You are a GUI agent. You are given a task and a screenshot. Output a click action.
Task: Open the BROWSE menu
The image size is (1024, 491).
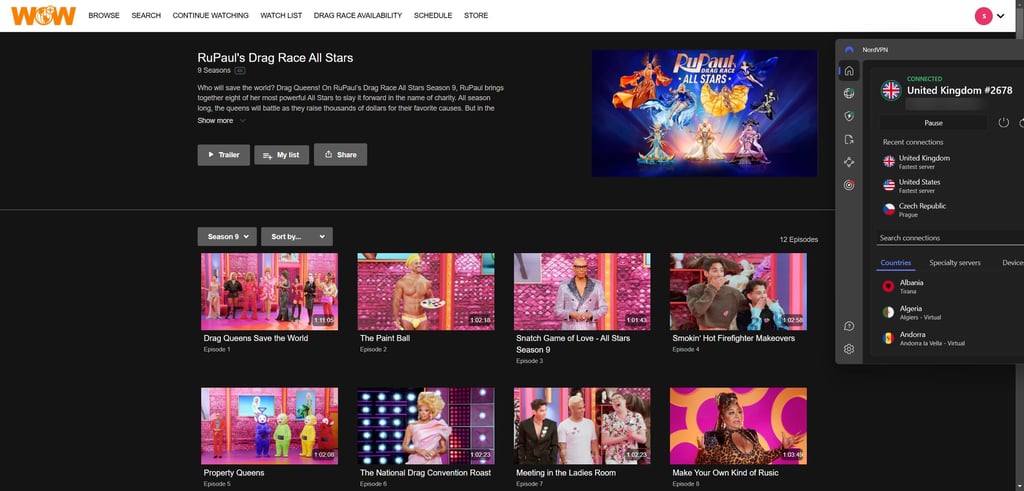point(104,16)
